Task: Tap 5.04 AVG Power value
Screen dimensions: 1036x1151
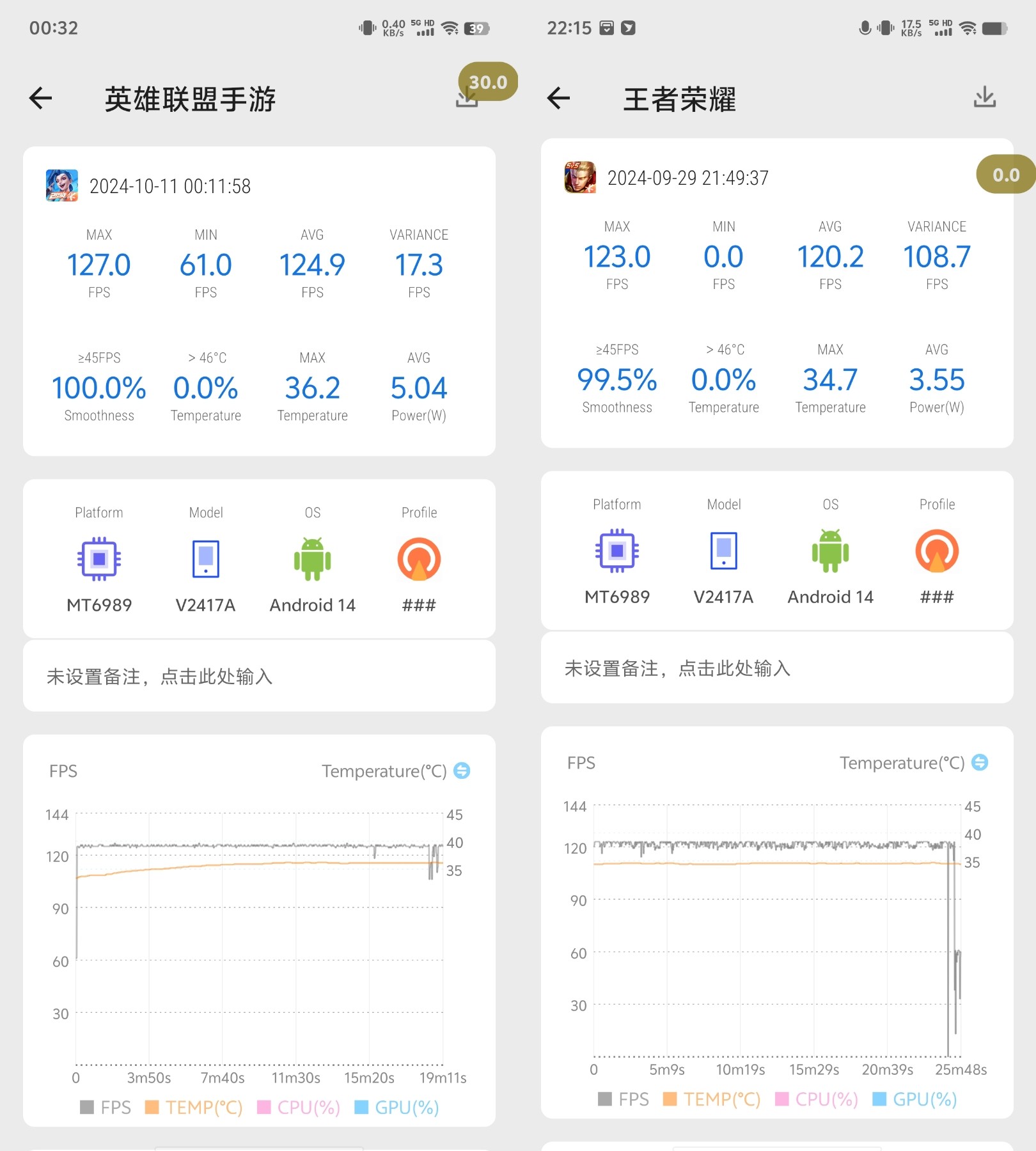Action: 419,388
